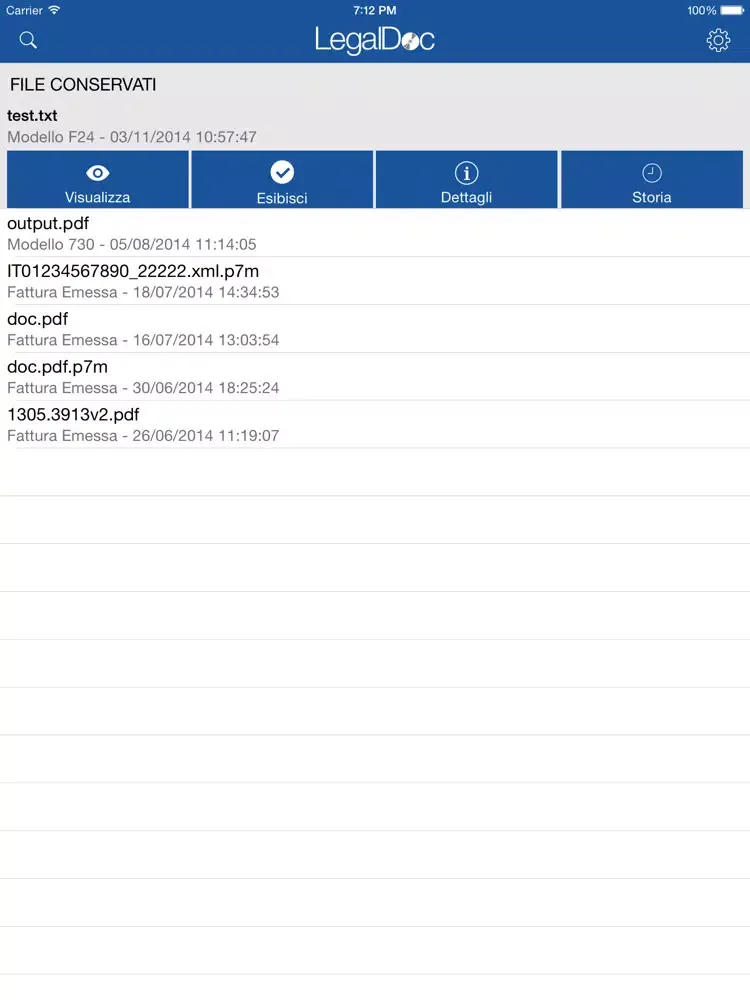Tap the Esibisci checkmark icon
Viewport: 750px width, 1000px height.
tap(282, 172)
